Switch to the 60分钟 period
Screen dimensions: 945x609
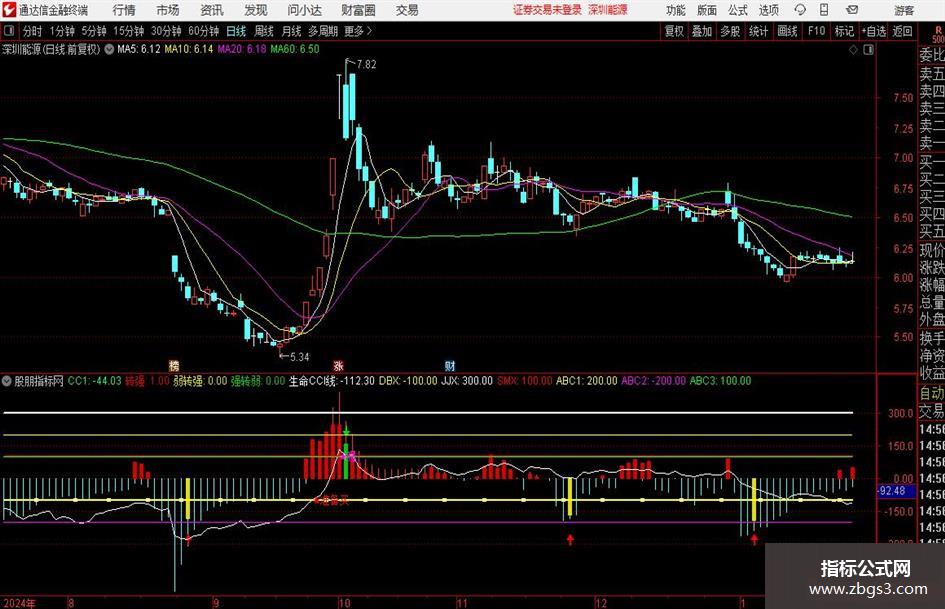[204, 31]
